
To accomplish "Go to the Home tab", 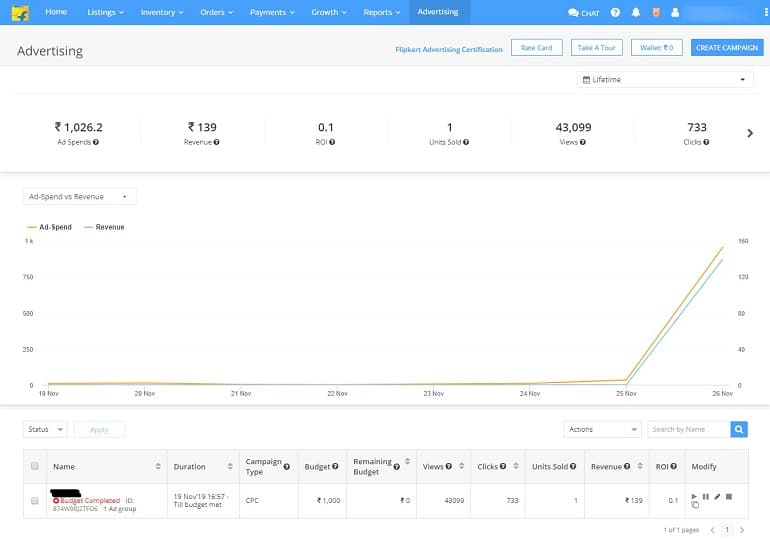I will [x=56, y=12].
